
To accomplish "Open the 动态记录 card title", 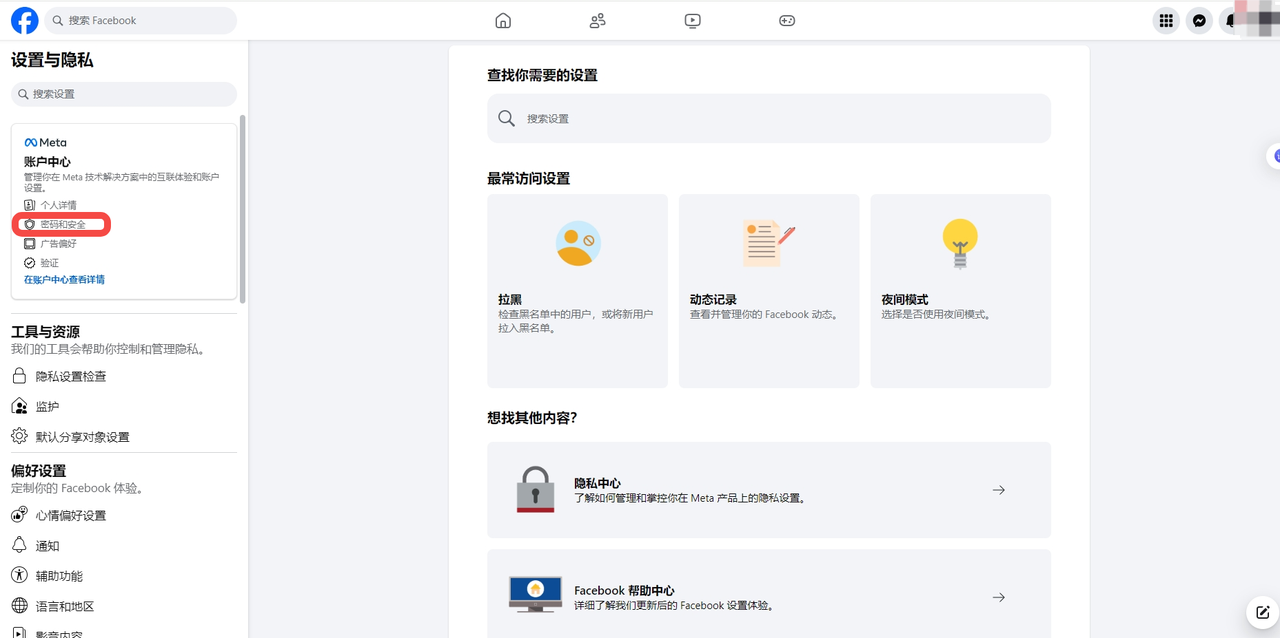I will [x=713, y=299].
